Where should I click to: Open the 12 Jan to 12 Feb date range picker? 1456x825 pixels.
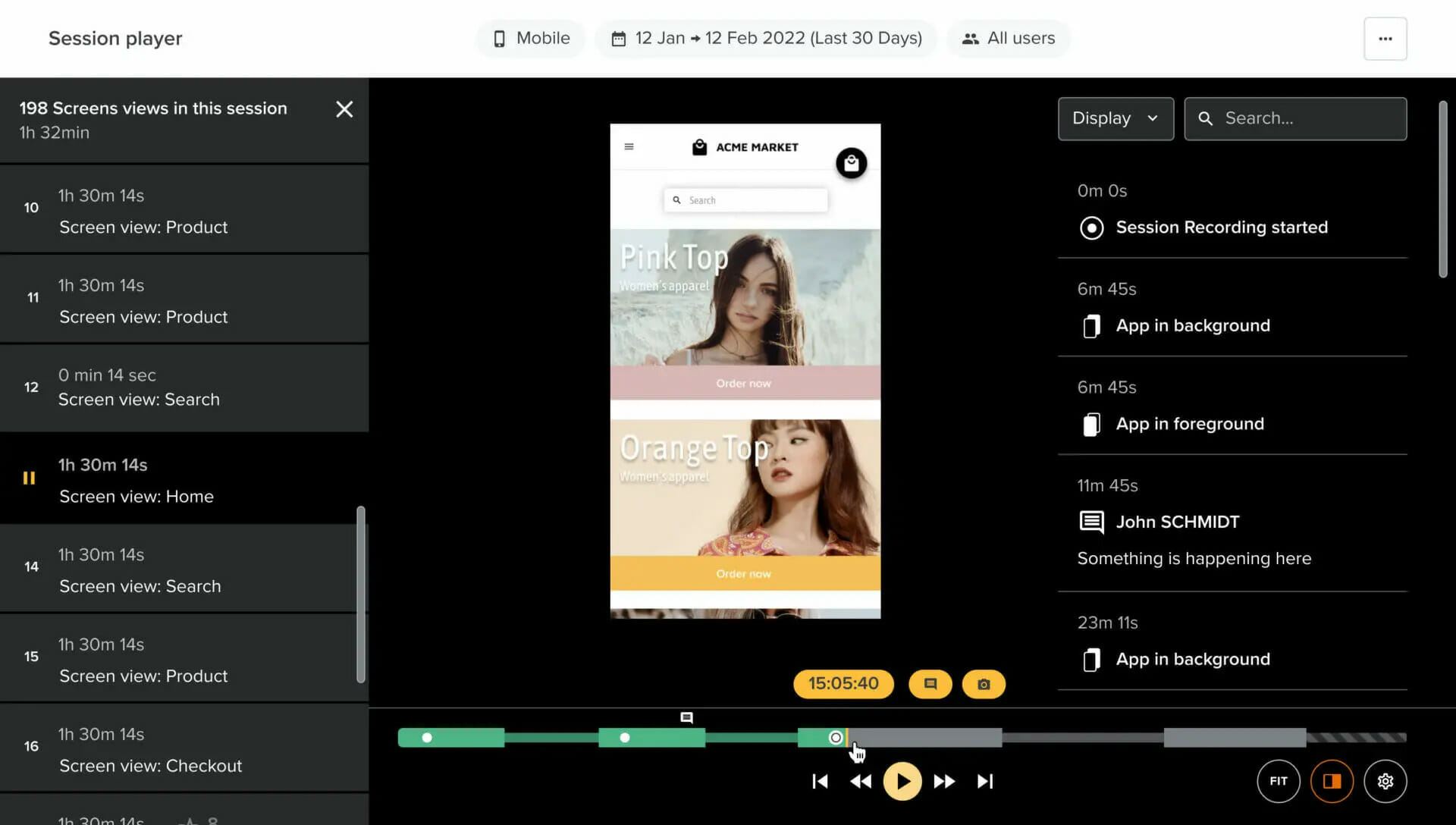point(766,38)
